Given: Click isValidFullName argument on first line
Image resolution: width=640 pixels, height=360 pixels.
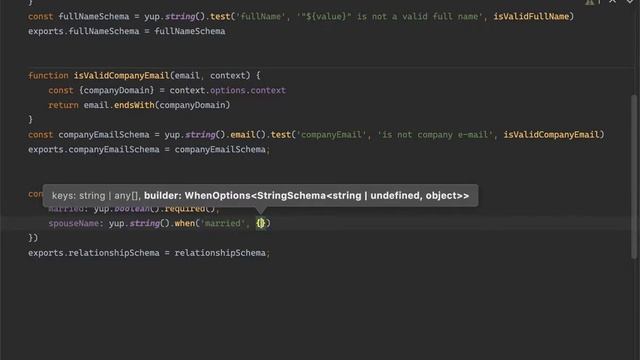Looking at the screenshot, I should (531, 16).
